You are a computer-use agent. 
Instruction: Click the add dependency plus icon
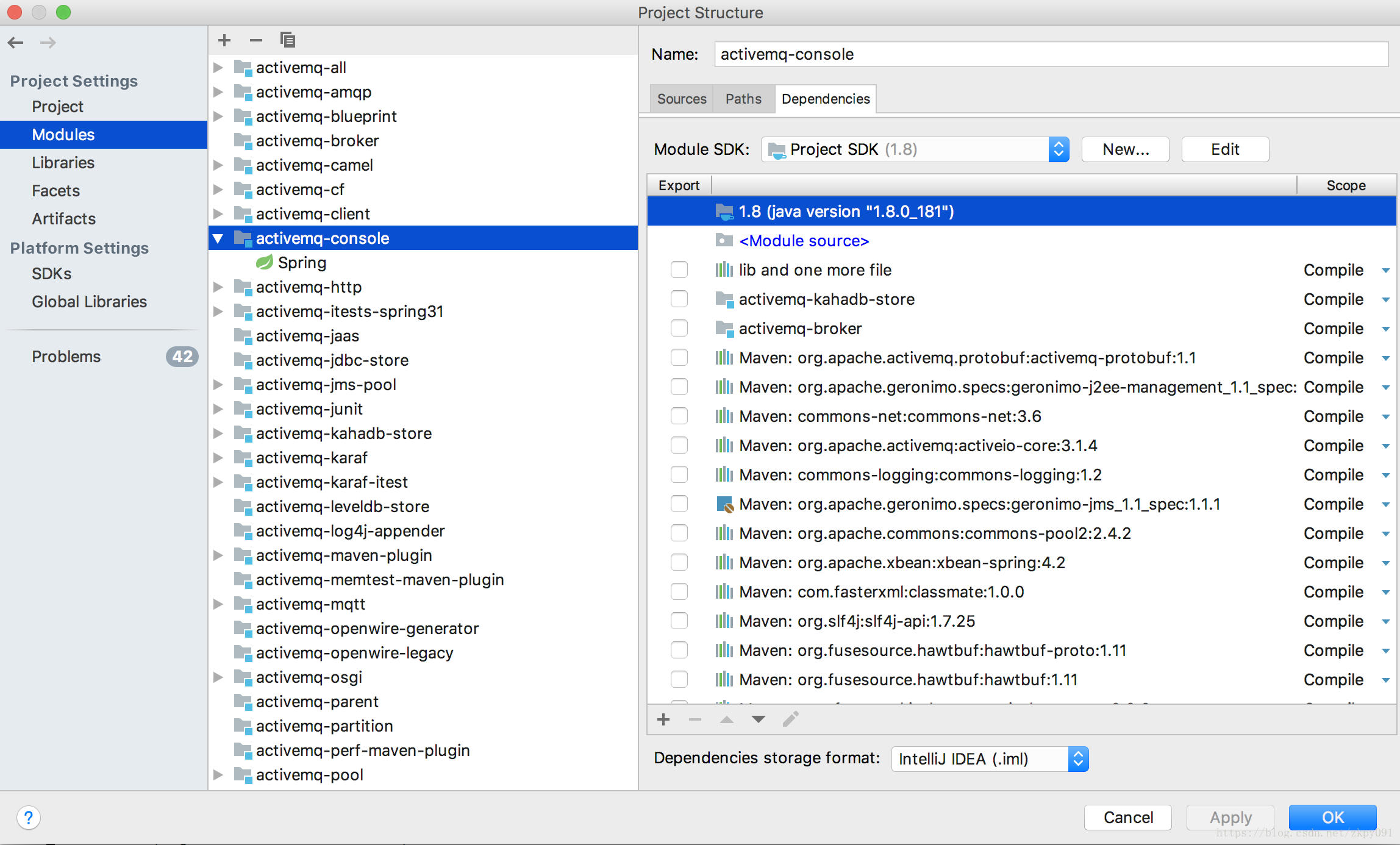pyautogui.click(x=663, y=719)
